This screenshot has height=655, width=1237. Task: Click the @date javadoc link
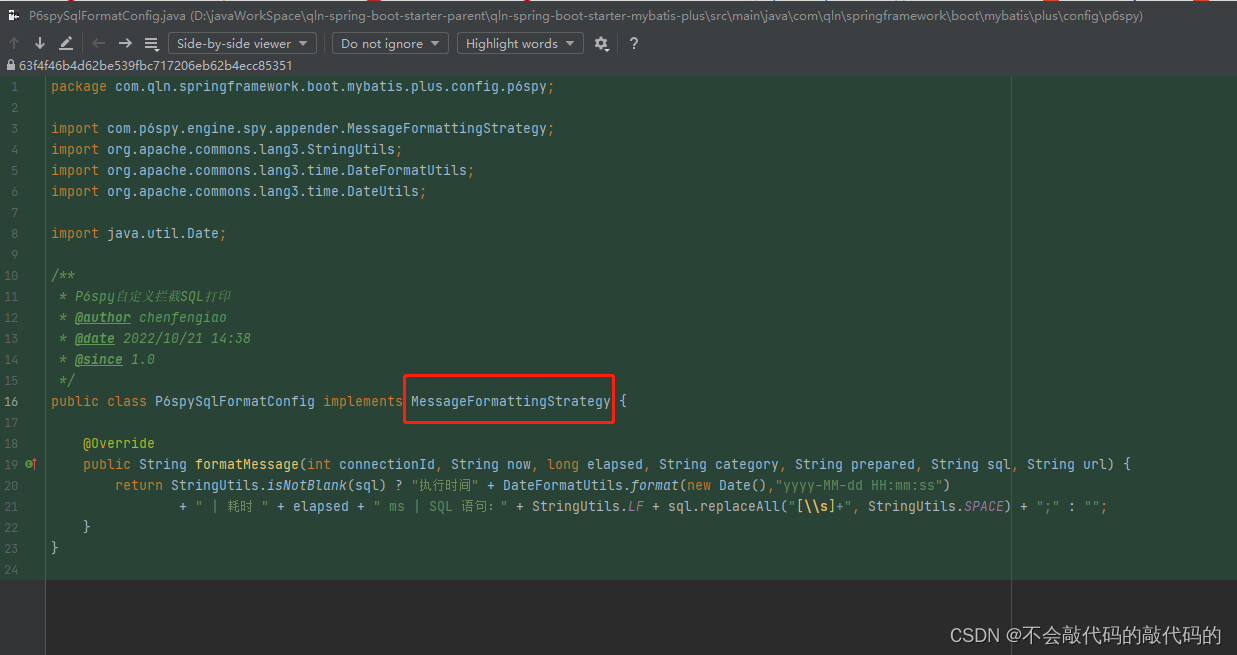pos(95,338)
